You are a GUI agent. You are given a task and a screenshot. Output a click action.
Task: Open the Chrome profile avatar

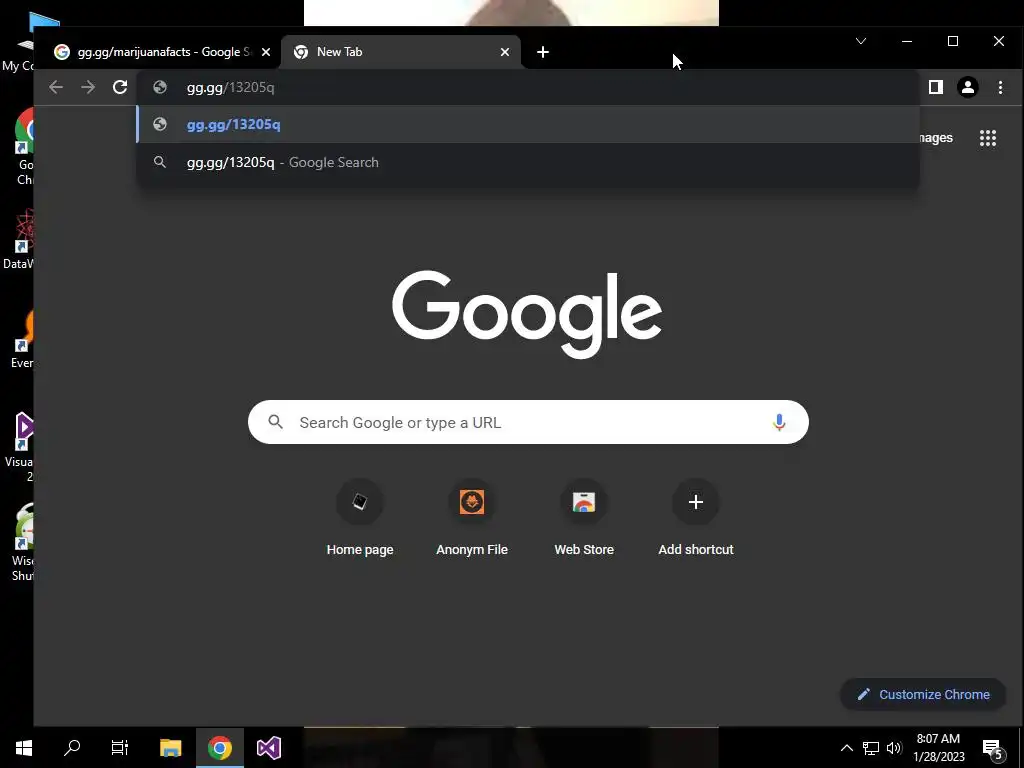coord(968,87)
